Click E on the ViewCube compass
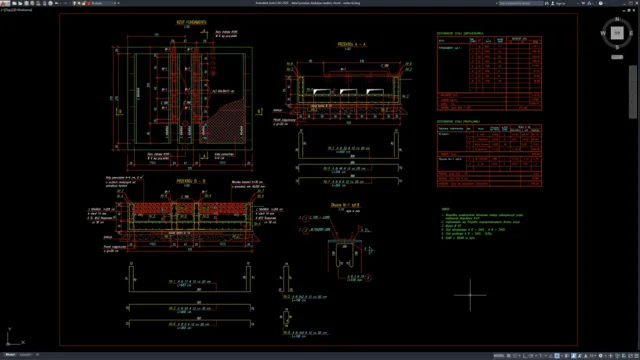 click(631, 33)
